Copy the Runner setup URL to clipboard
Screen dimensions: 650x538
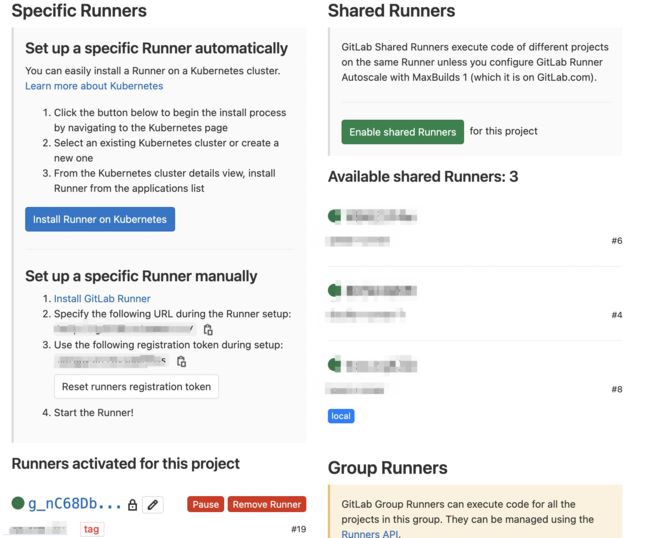click(208, 330)
